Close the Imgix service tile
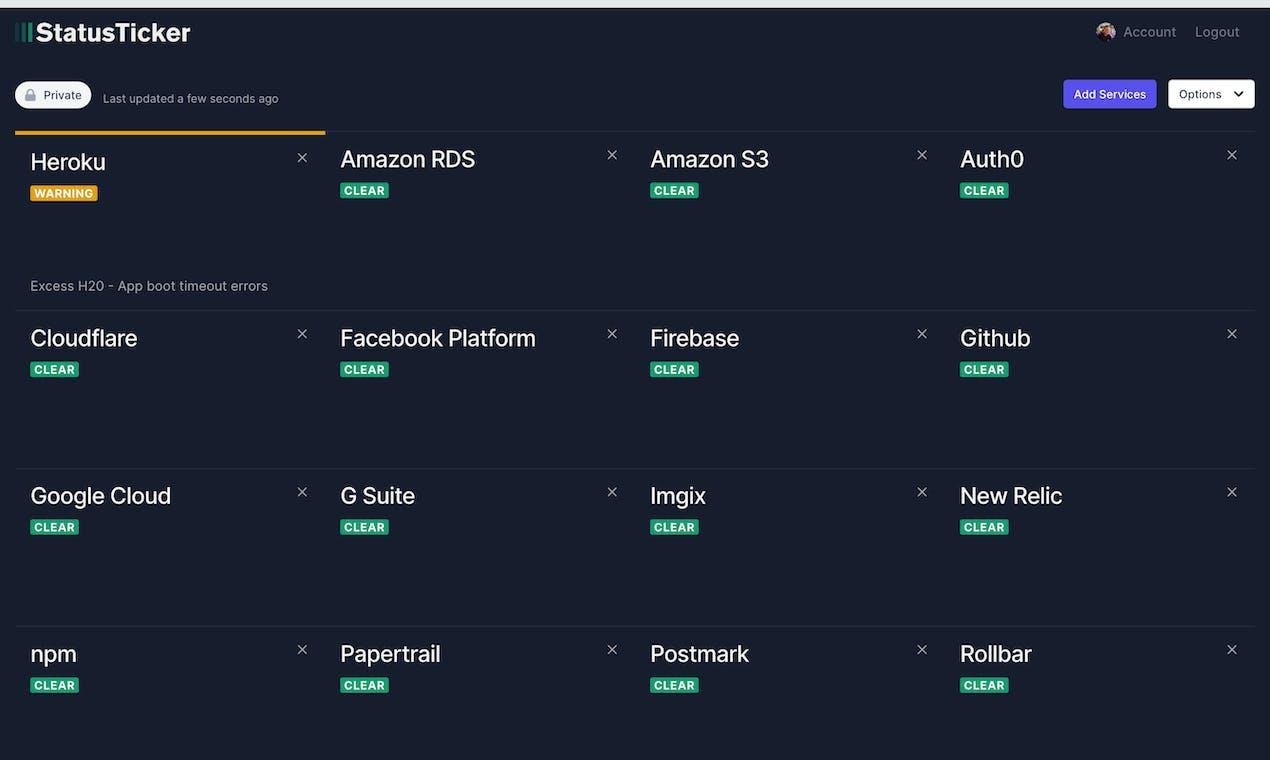Viewport: 1270px width, 760px height. 922,492
